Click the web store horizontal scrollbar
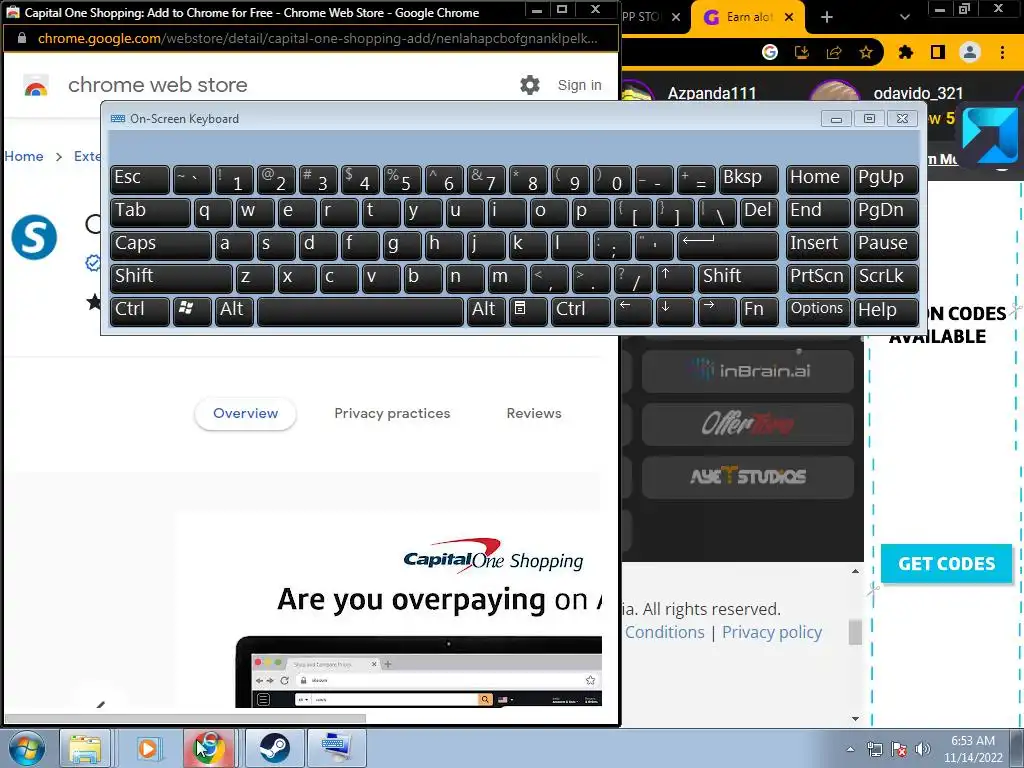Screen dimensions: 1024x768 (x=185, y=718)
